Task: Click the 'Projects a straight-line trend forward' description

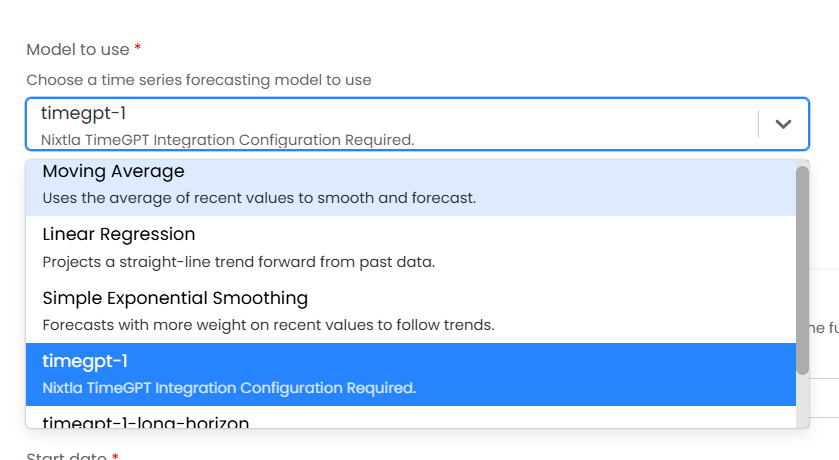Action: click(238, 262)
